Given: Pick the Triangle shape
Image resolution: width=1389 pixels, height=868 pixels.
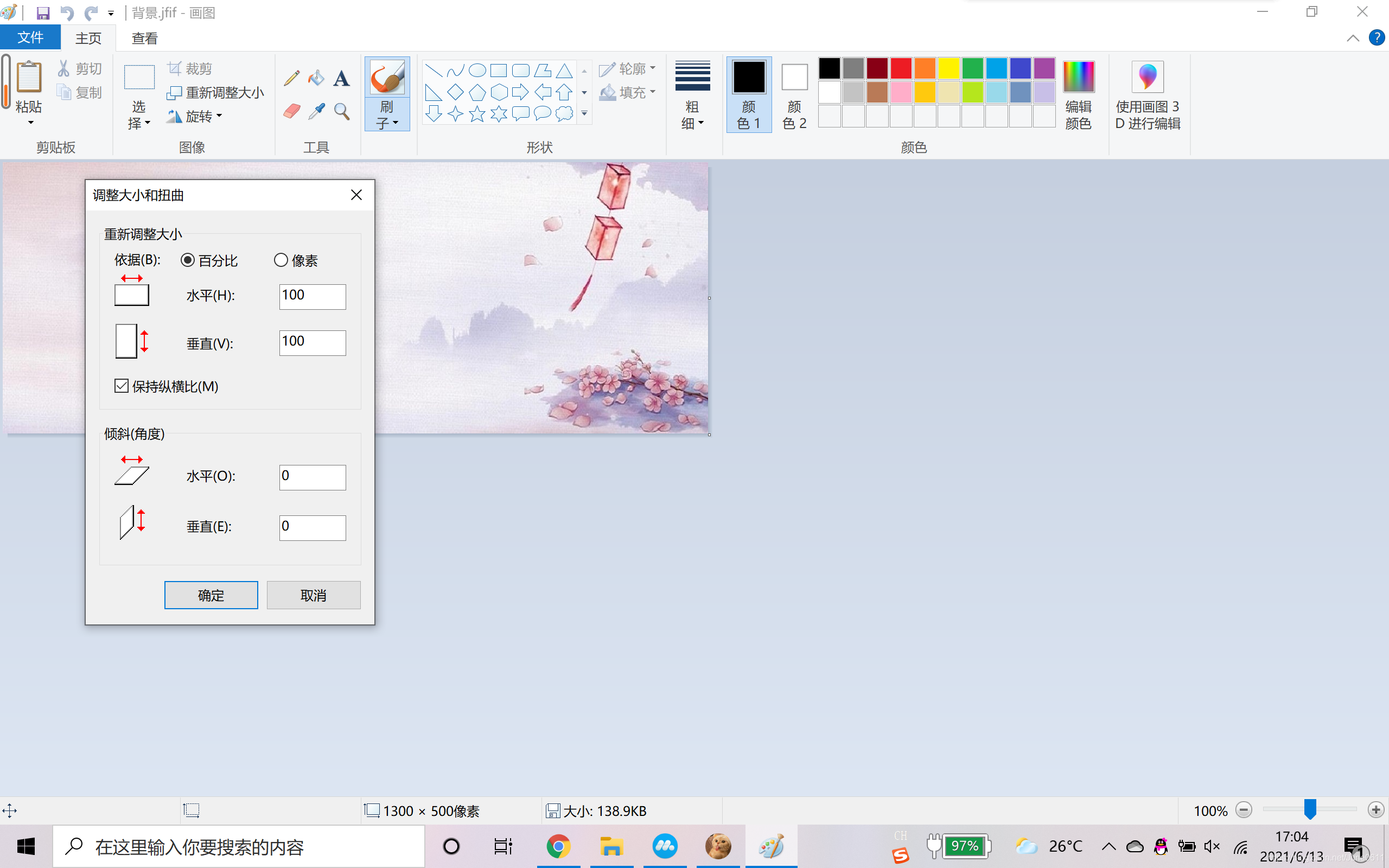Looking at the screenshot, I should coord(564,71).
